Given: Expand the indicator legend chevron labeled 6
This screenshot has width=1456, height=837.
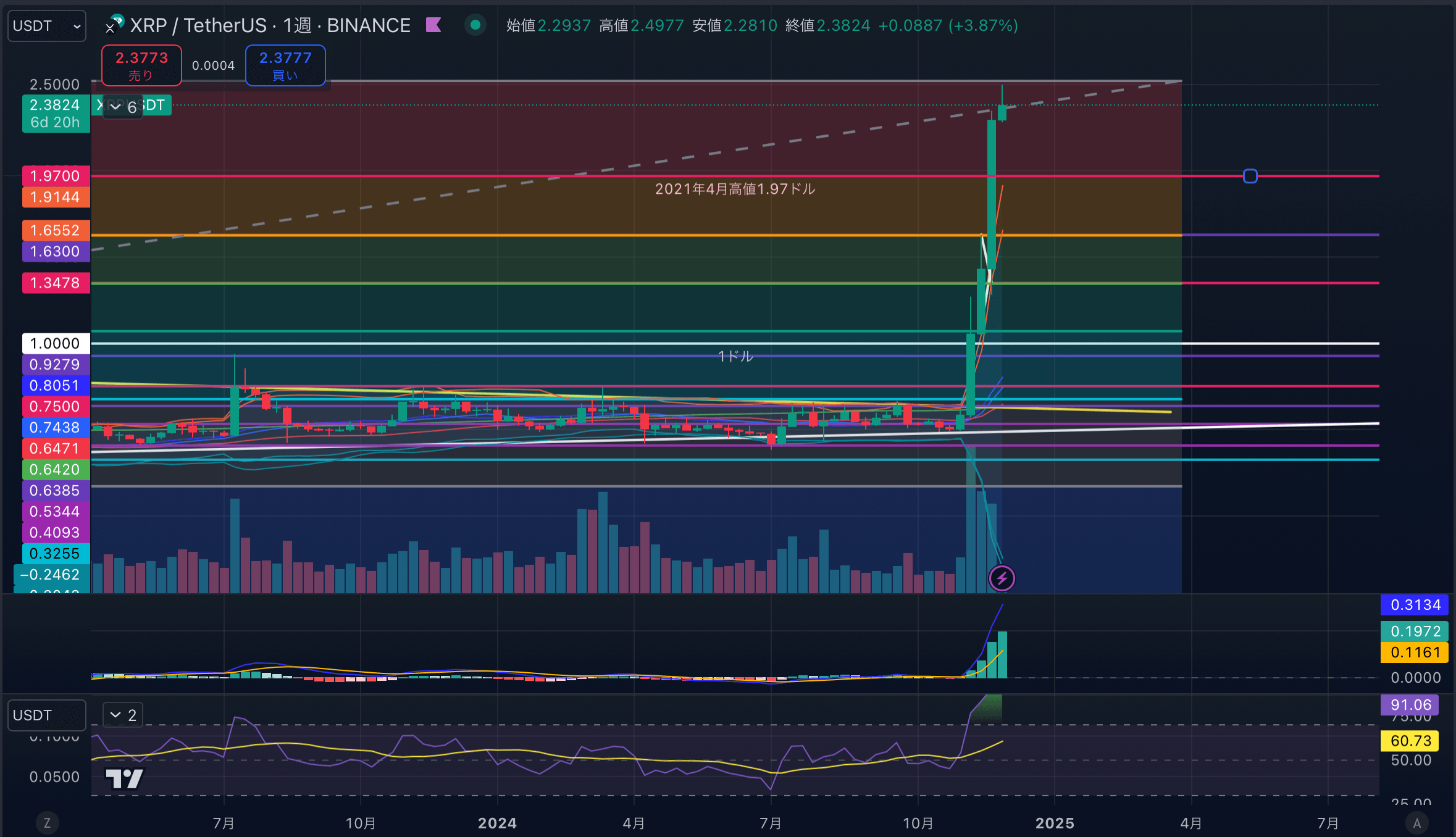Looking at the screenshot, I should [x=122, y=107].
